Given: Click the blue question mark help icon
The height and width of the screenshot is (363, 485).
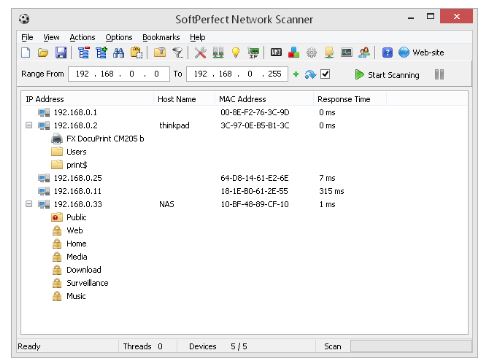Looking at the screenshot, I should [387, 53].
